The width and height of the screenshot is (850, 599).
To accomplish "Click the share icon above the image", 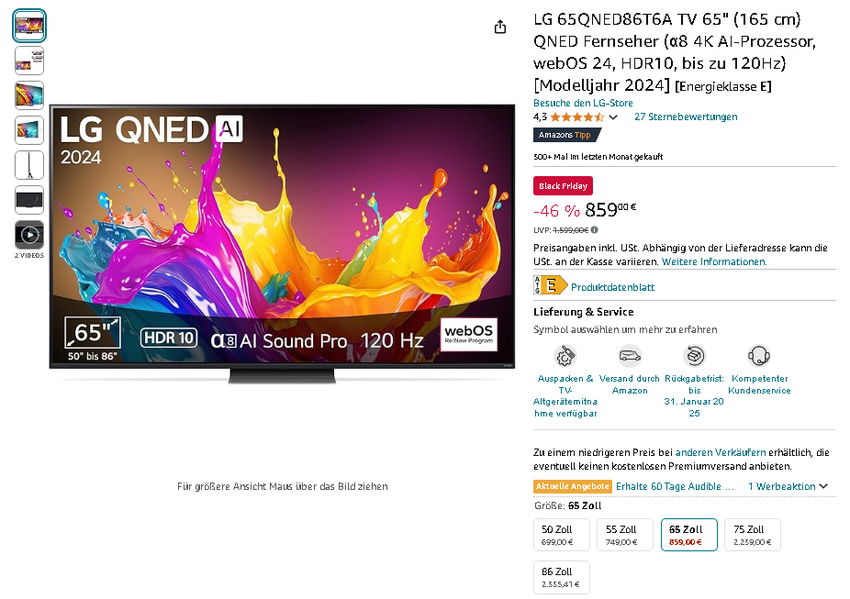I will [500, 28].
